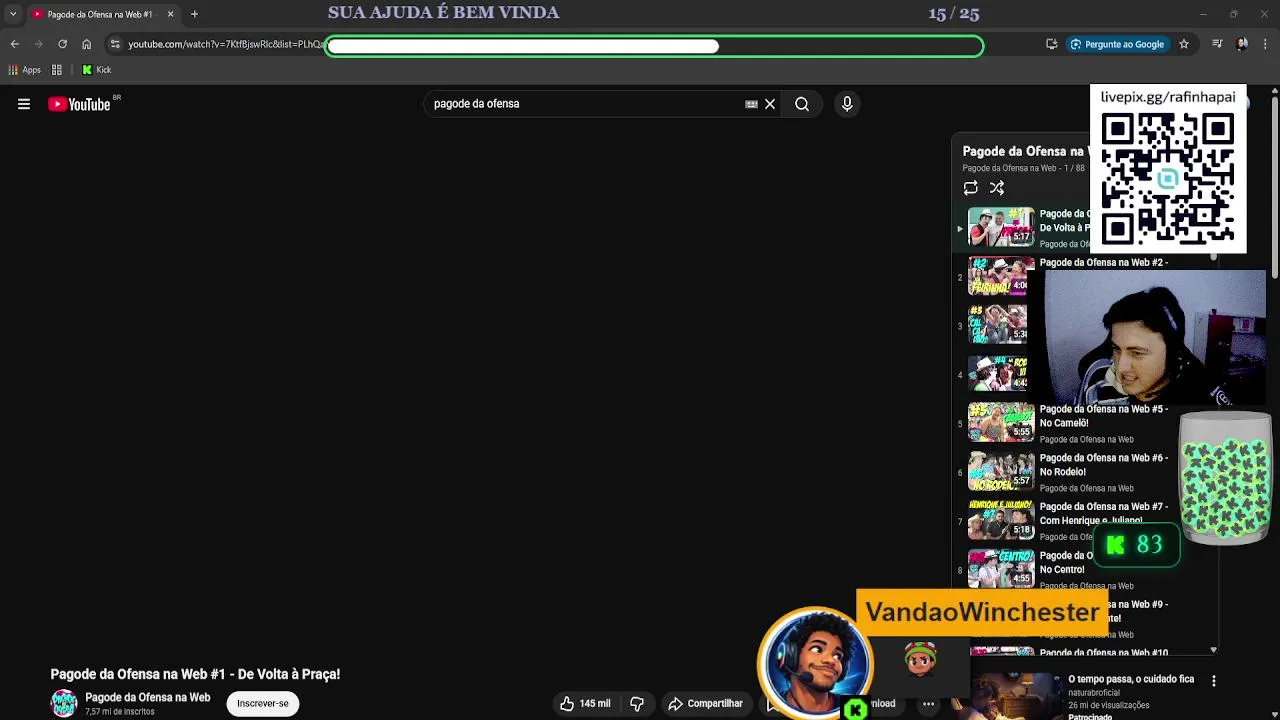Image resolution: width=1280 pixels, height=720 pixels.
Task: Go back in browser history
Action: pyautogui.click(x=15, y=44)
